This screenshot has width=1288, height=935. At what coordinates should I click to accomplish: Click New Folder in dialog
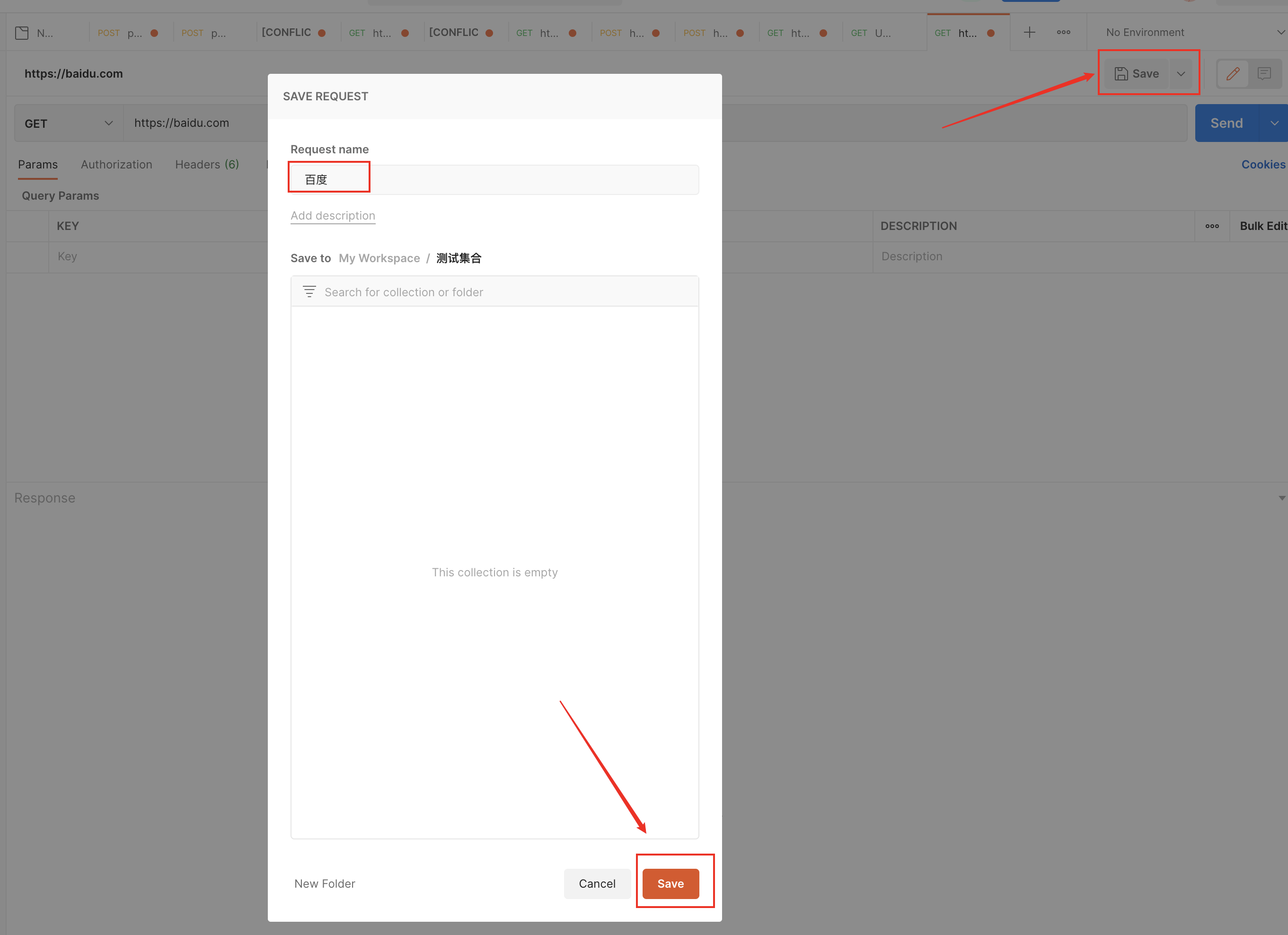pos(325,883)
